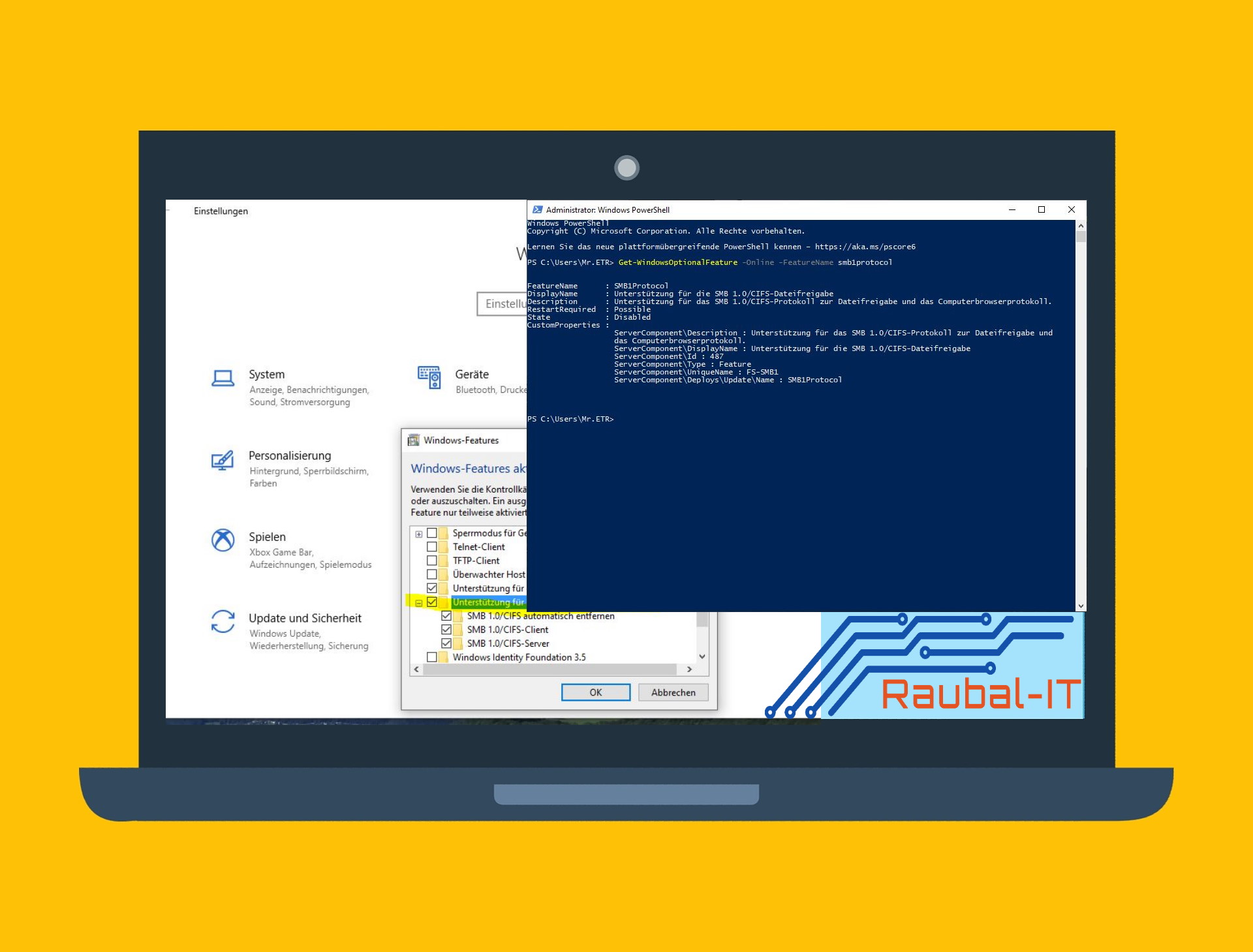
Task: Click folder icon next to Sperrmodus für Ge
Action: click(x=444, y=533)
